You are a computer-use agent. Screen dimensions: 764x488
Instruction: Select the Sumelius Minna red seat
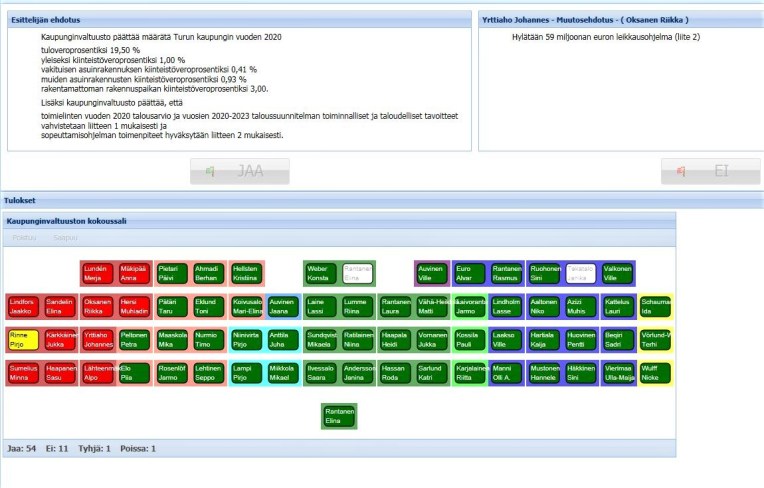[22, 374]
